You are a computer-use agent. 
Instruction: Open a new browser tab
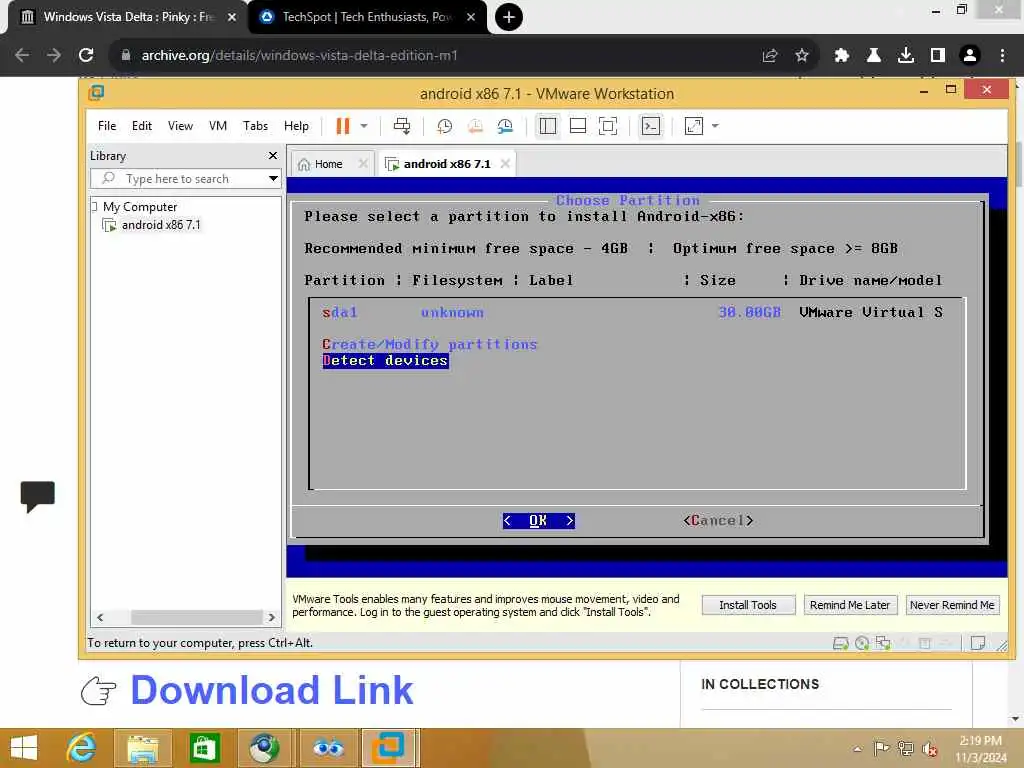509,17
